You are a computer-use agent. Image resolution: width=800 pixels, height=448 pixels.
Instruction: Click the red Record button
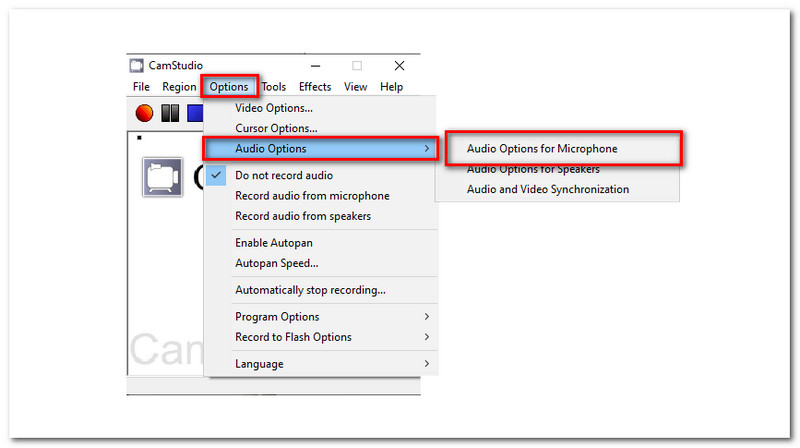coord(144,113)
